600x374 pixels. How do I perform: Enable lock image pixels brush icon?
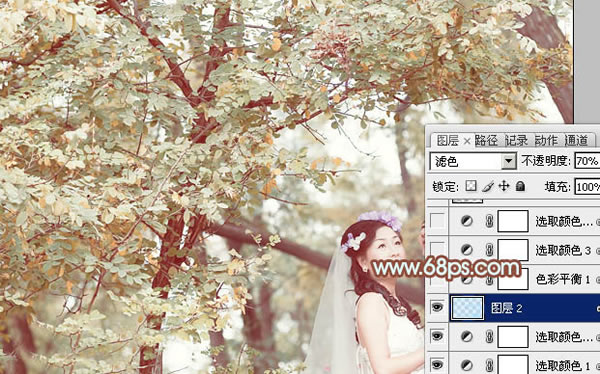488,186
